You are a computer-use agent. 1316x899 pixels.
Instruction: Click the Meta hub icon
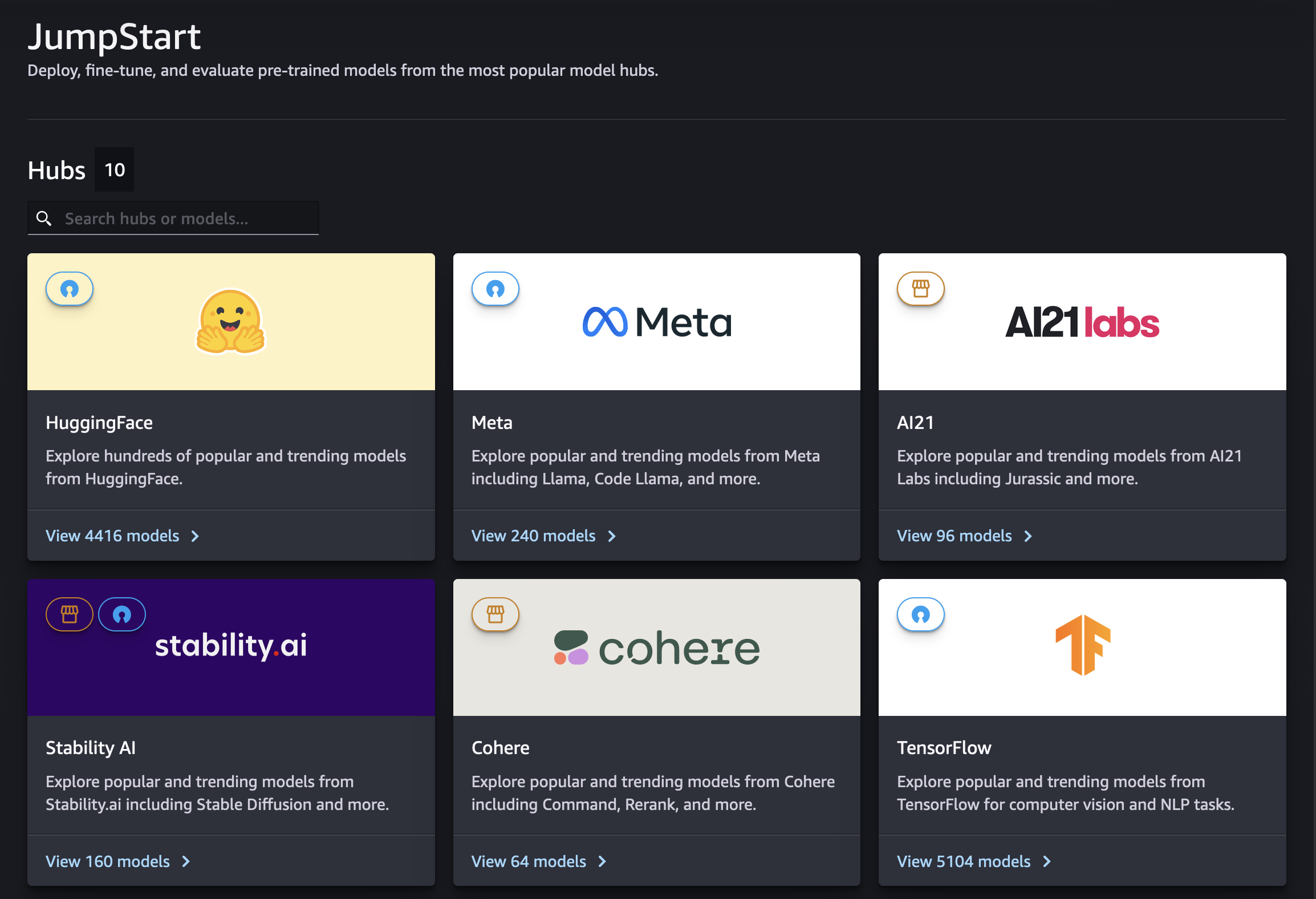point(495,288)
